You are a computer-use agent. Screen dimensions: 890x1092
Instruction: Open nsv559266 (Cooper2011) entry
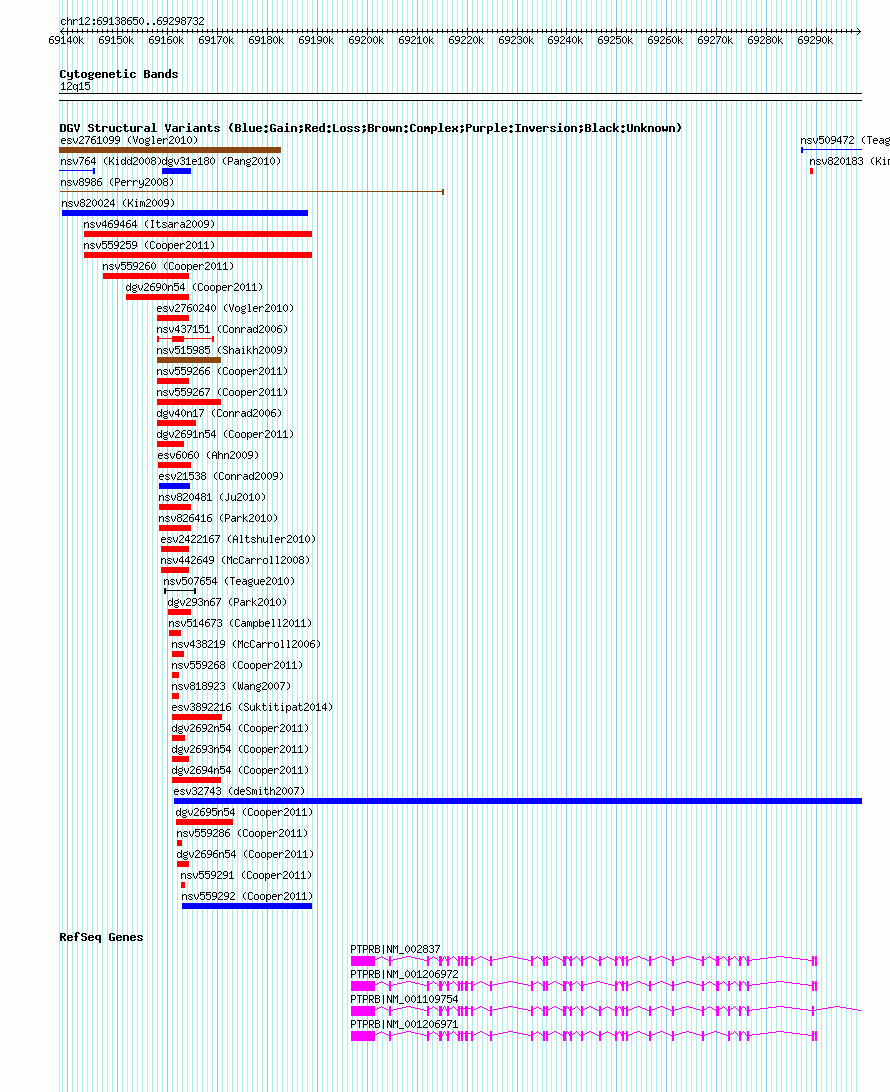(x=222, y=370)
